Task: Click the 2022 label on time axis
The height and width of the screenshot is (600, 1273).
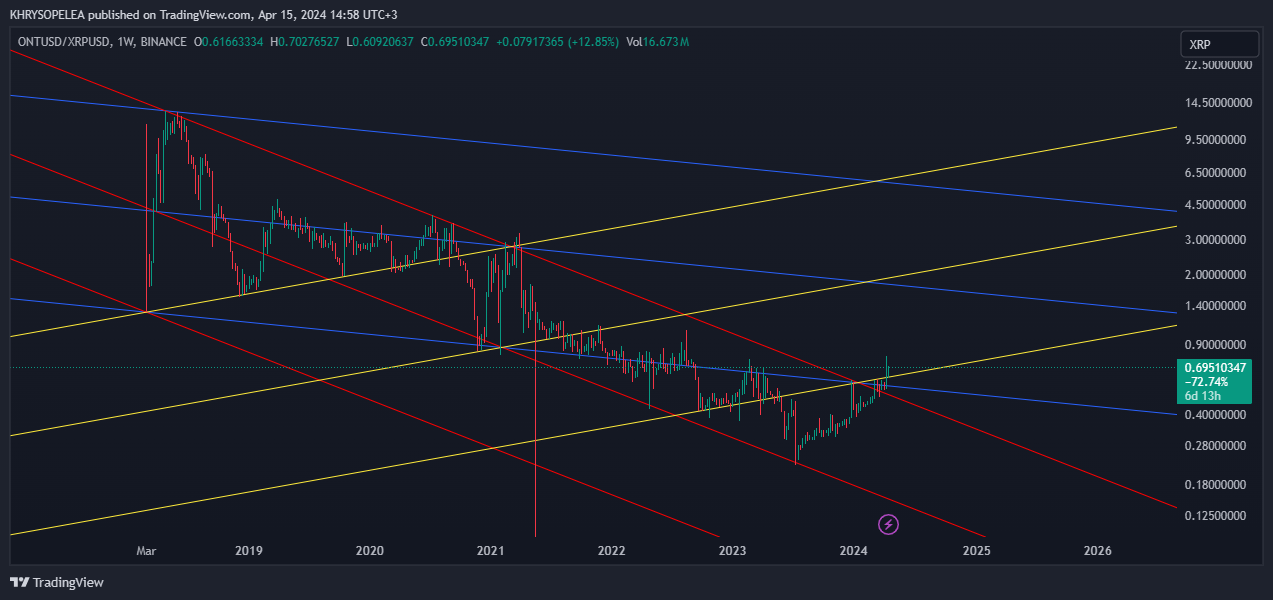Action: tap(611, 551)
